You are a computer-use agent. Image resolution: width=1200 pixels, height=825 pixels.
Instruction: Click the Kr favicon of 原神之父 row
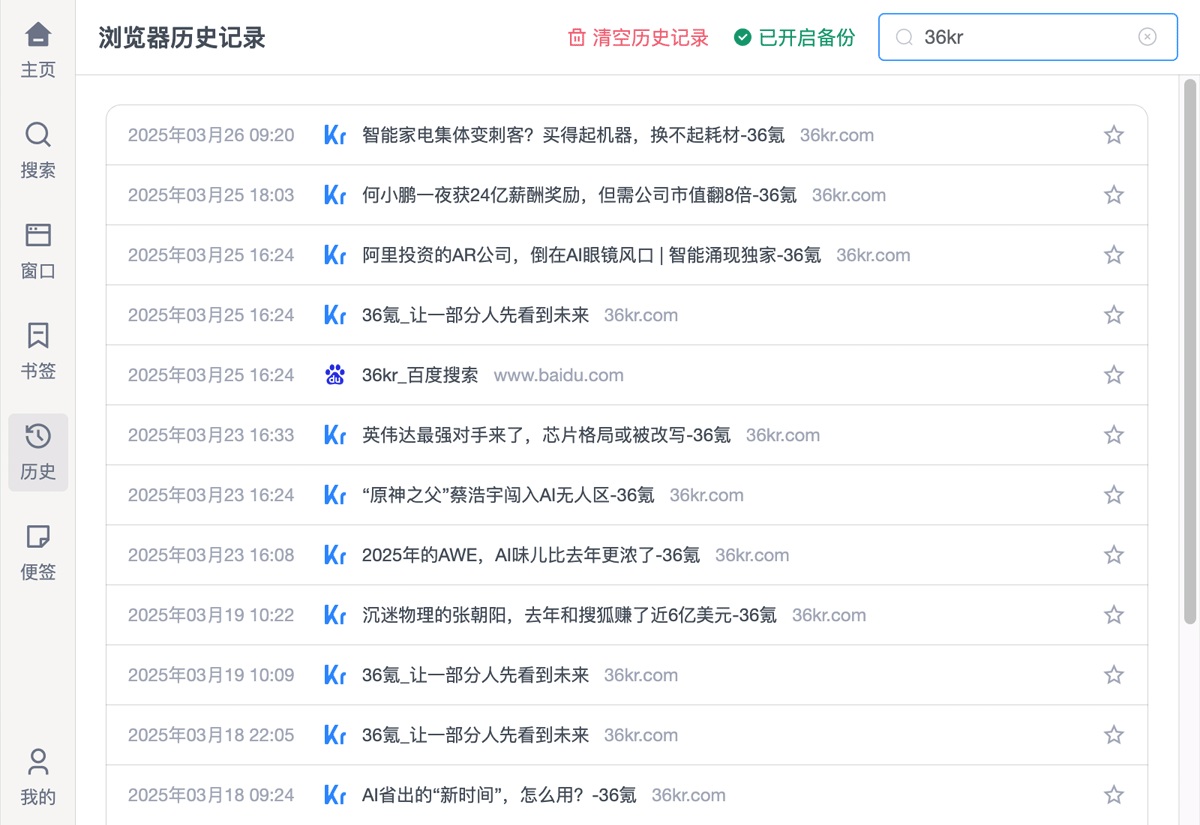coord(335,495)
